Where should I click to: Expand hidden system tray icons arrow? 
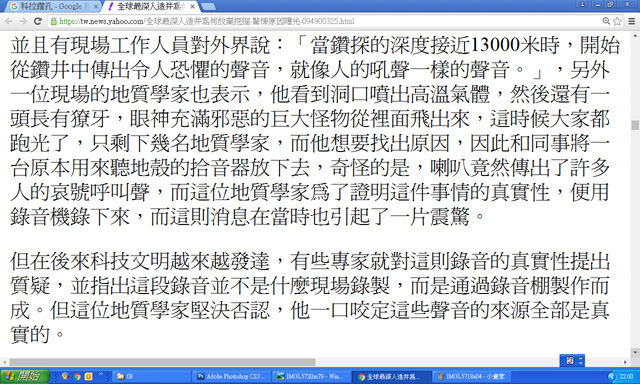611,376
